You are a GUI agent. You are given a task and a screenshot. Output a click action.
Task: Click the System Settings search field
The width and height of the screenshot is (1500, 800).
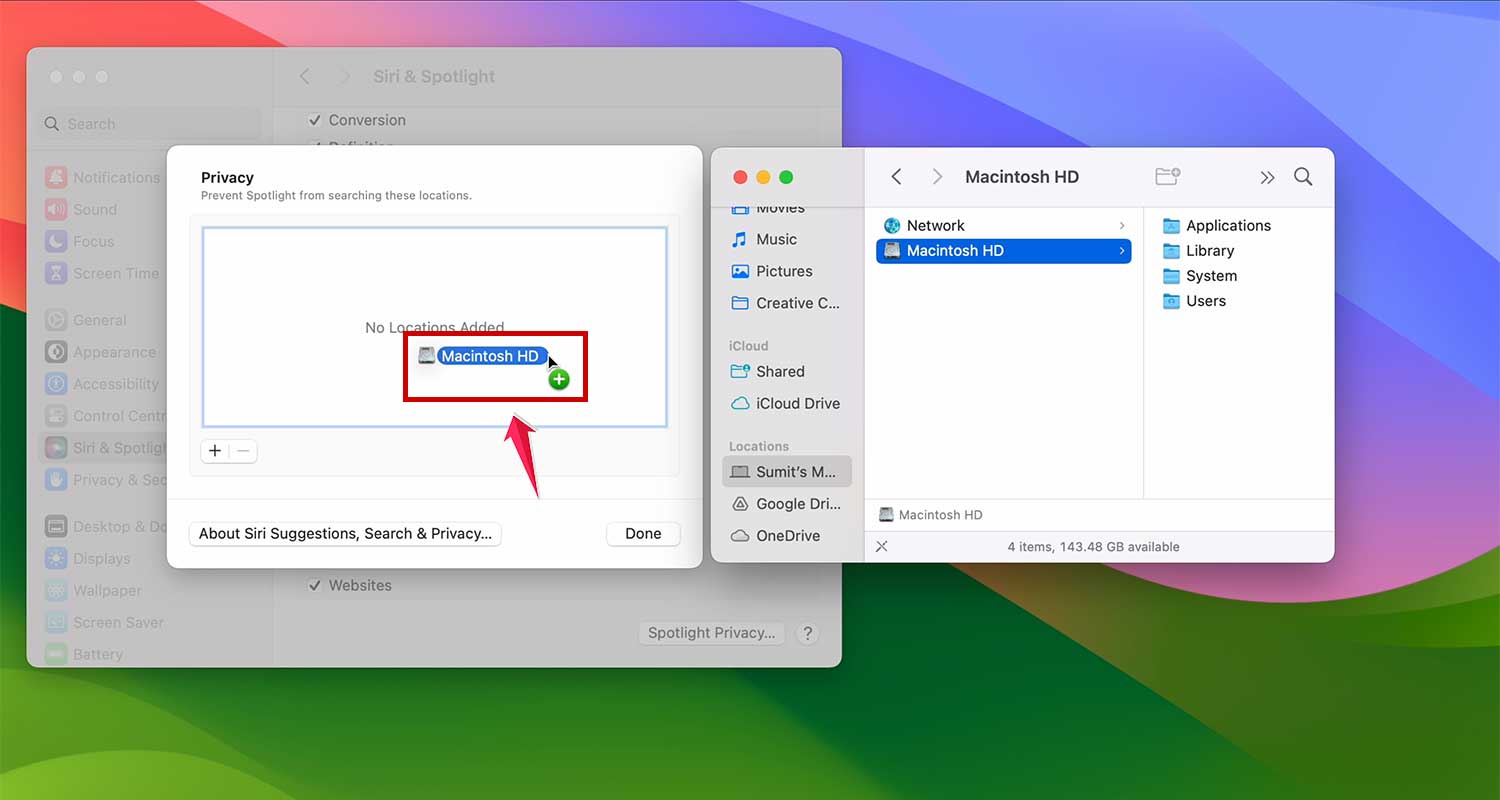(x=147, y=123)
